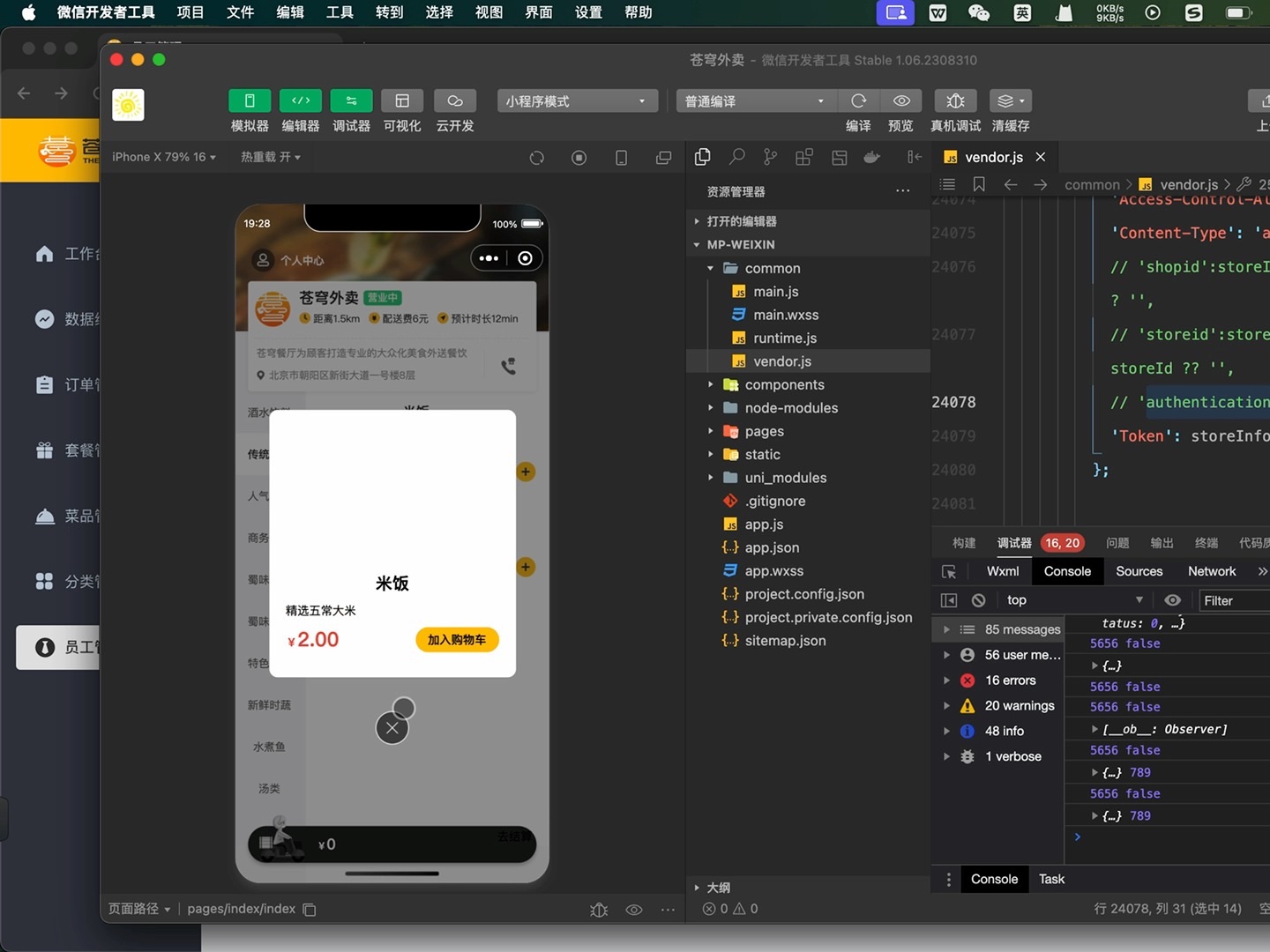1270x952 pixels.
Task: Open the iPhone X device dropdown
Action: click(x=164, y=156)
